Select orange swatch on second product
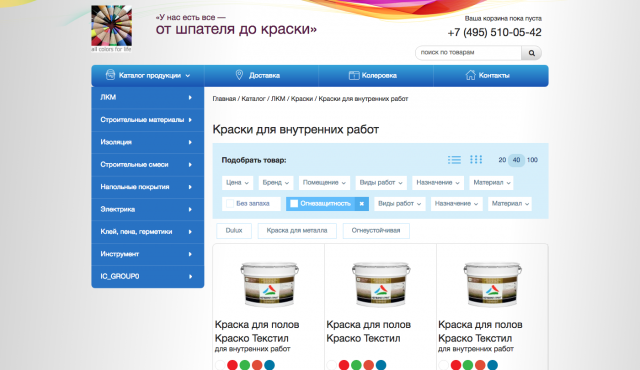The height and width of the screenshot is (370, 640). tap(369, 365)
